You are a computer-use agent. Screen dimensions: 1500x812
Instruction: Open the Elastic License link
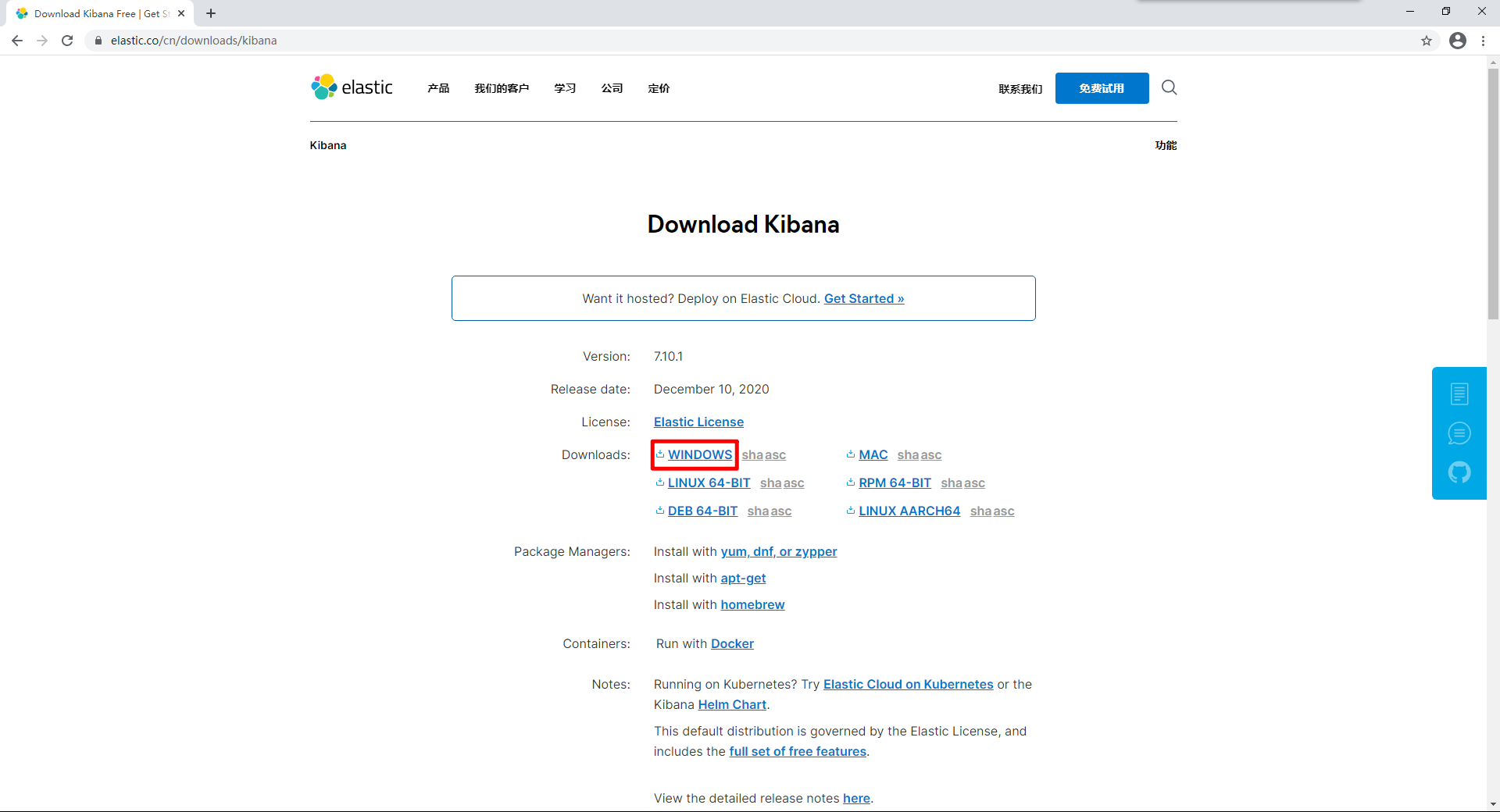click(x=698, y=422)
